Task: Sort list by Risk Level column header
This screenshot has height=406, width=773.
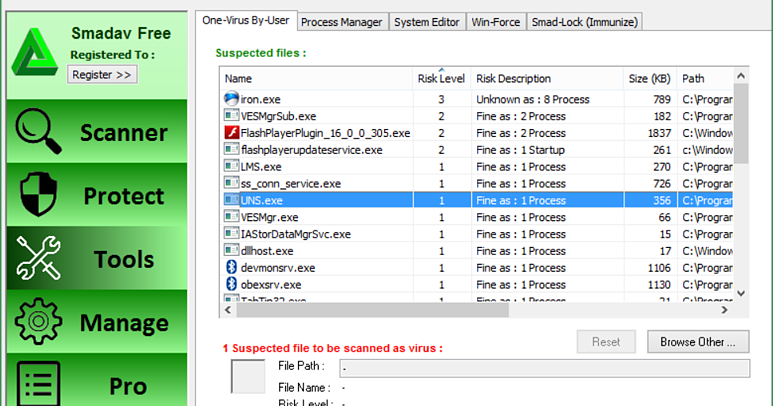Action: [441, 79]
